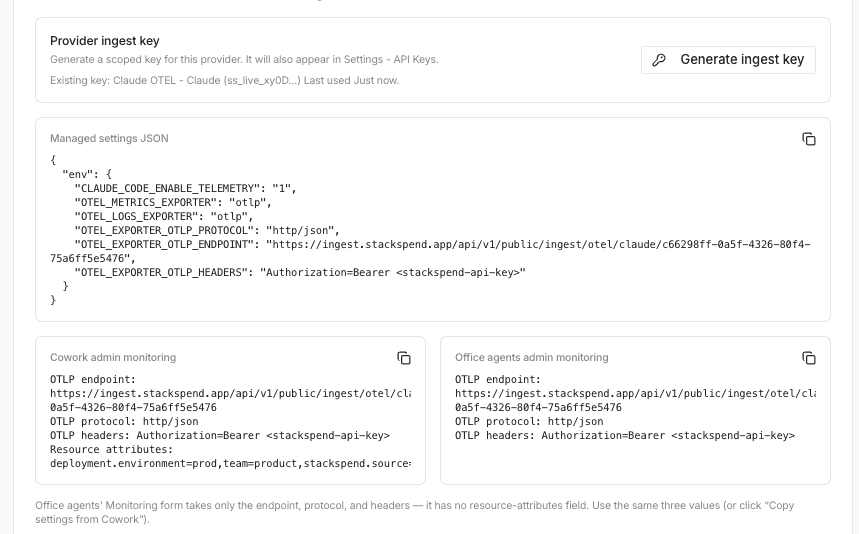Click the "Cowork admin monitoring" label
Screen dimensions: 859x534
113,358
